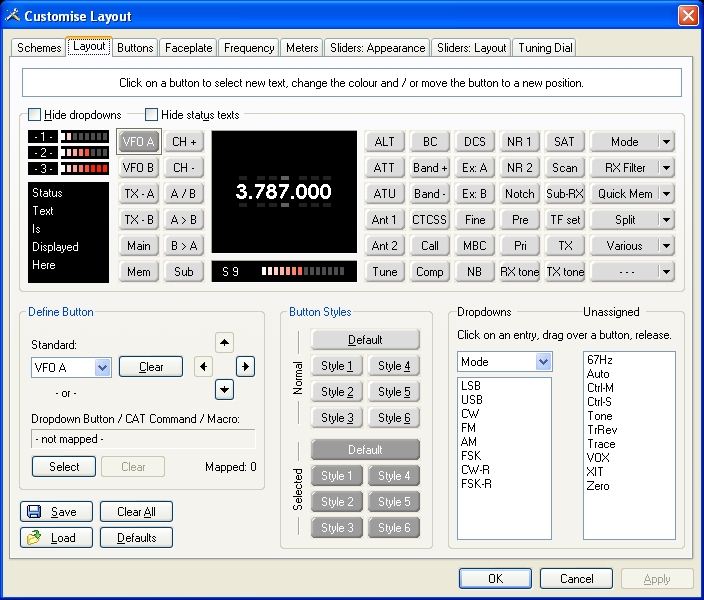Close the Customise Layout window
This screenshot has width=704, height=600.
coord(688,16)
